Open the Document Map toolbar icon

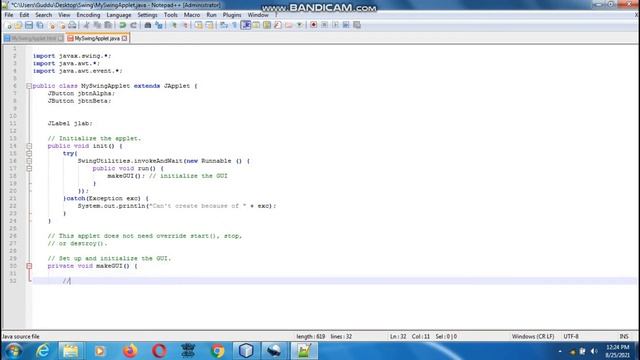click(x=267, y=25)
